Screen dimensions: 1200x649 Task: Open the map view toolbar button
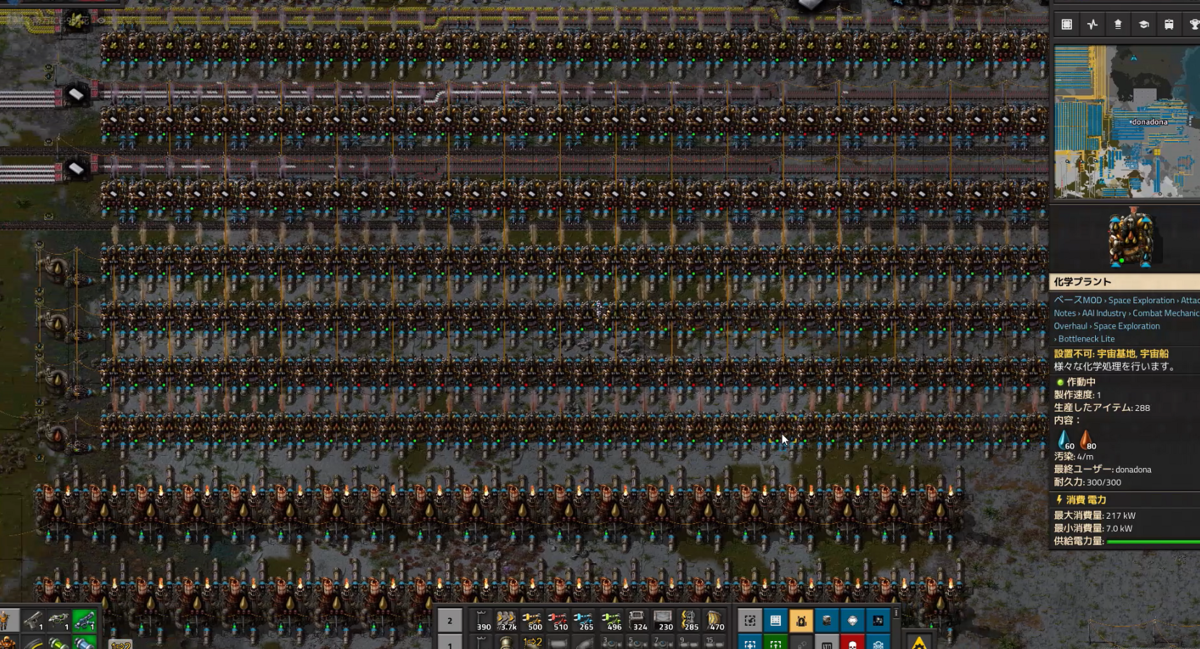pyautogui.click(x=1067, y=24)
